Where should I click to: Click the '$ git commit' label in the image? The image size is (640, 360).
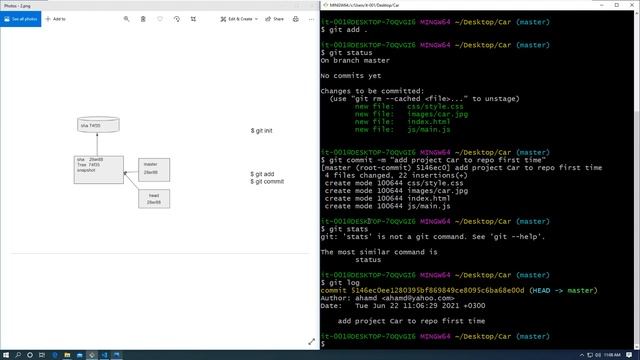(x=267, y=181)
